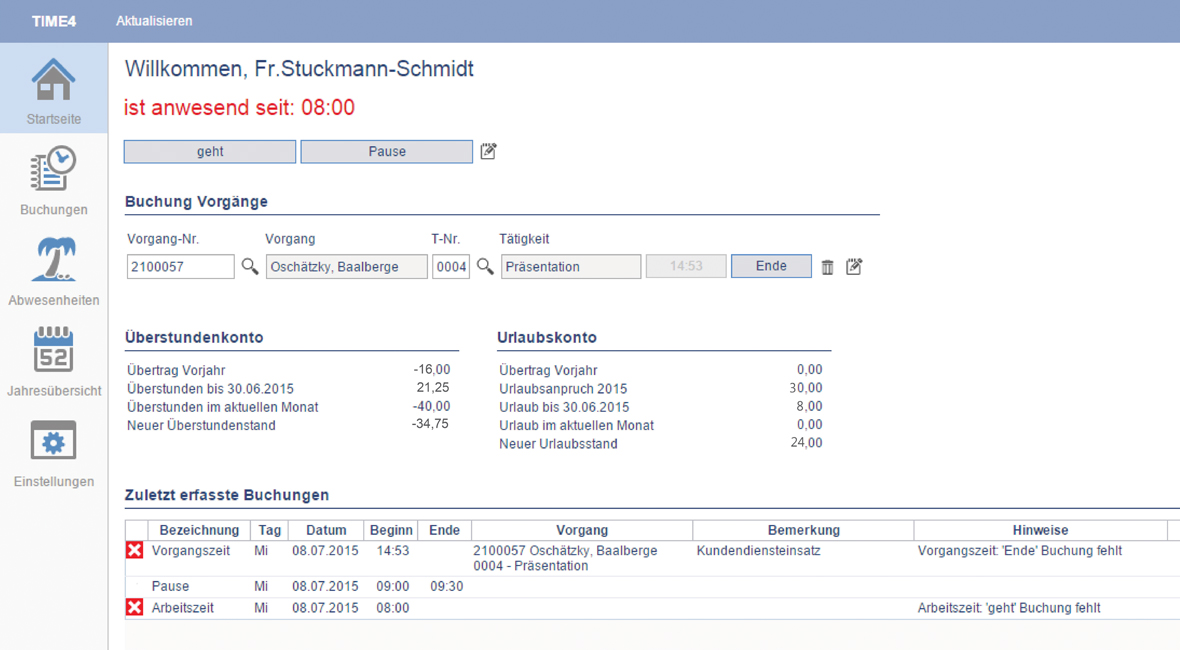Search Vorgang-Nr. with the magnifier icon
The height and width of the screenshot is (650, 1180).
[250, 267]
